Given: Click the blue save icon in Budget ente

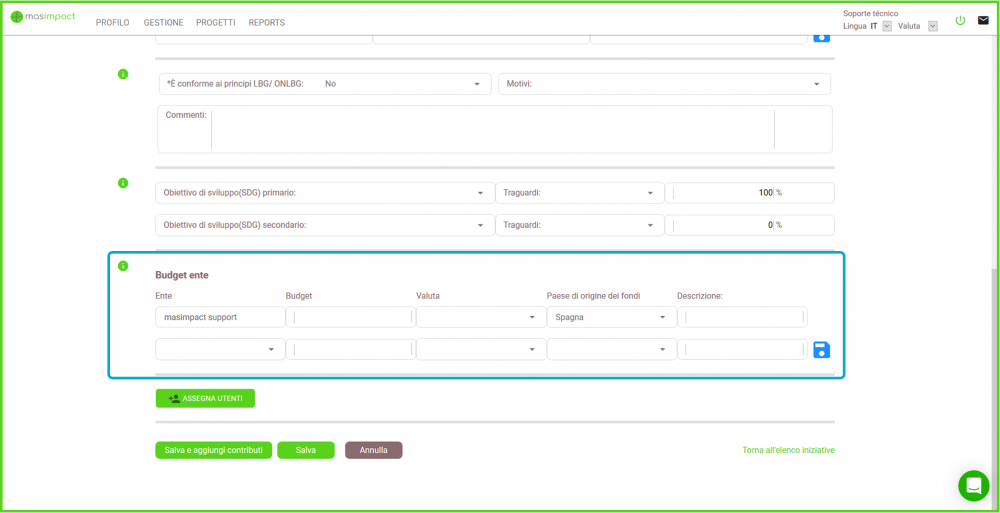Looking at the screenshot, I should point(821,350).
